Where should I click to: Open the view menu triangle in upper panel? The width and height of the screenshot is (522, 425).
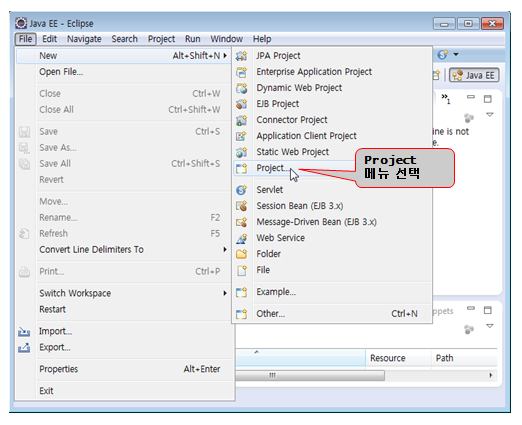(490, 115)
